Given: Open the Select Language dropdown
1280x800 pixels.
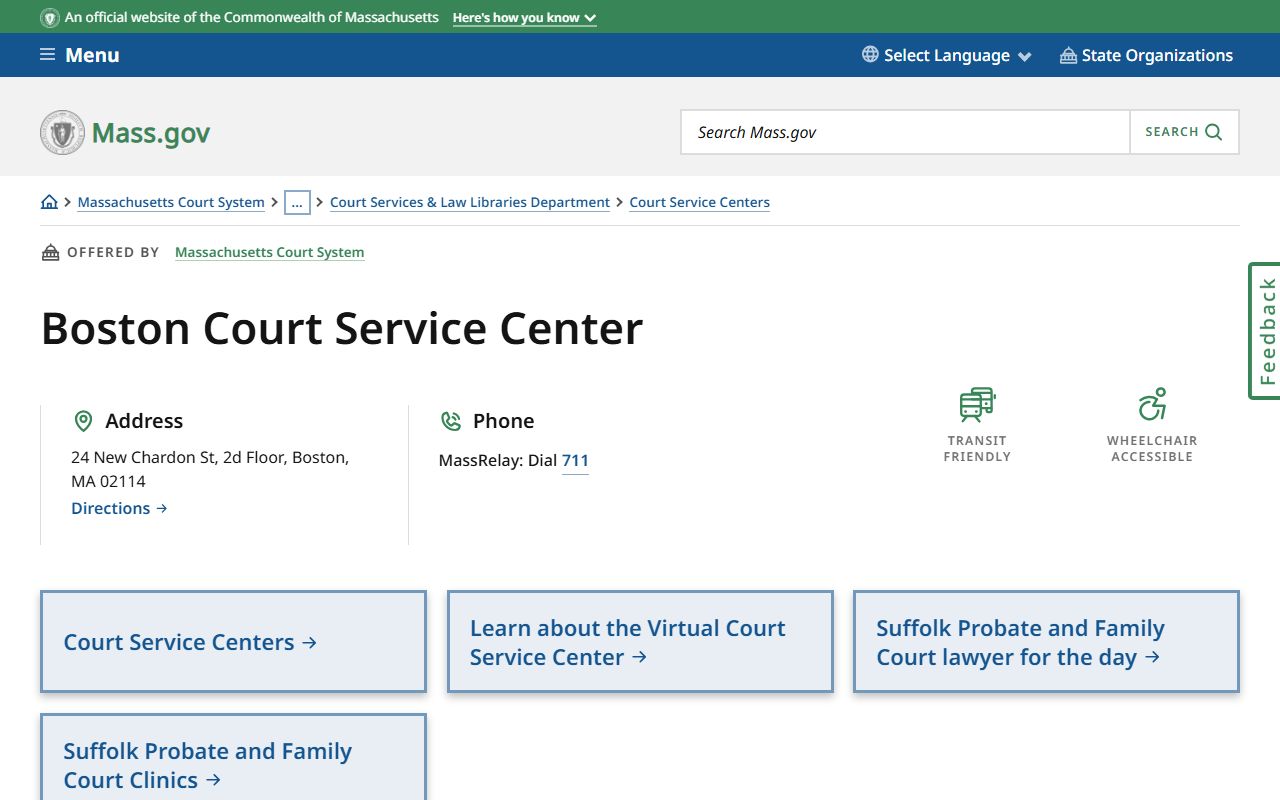Looking at the screenshot, I should click(947, 55).
